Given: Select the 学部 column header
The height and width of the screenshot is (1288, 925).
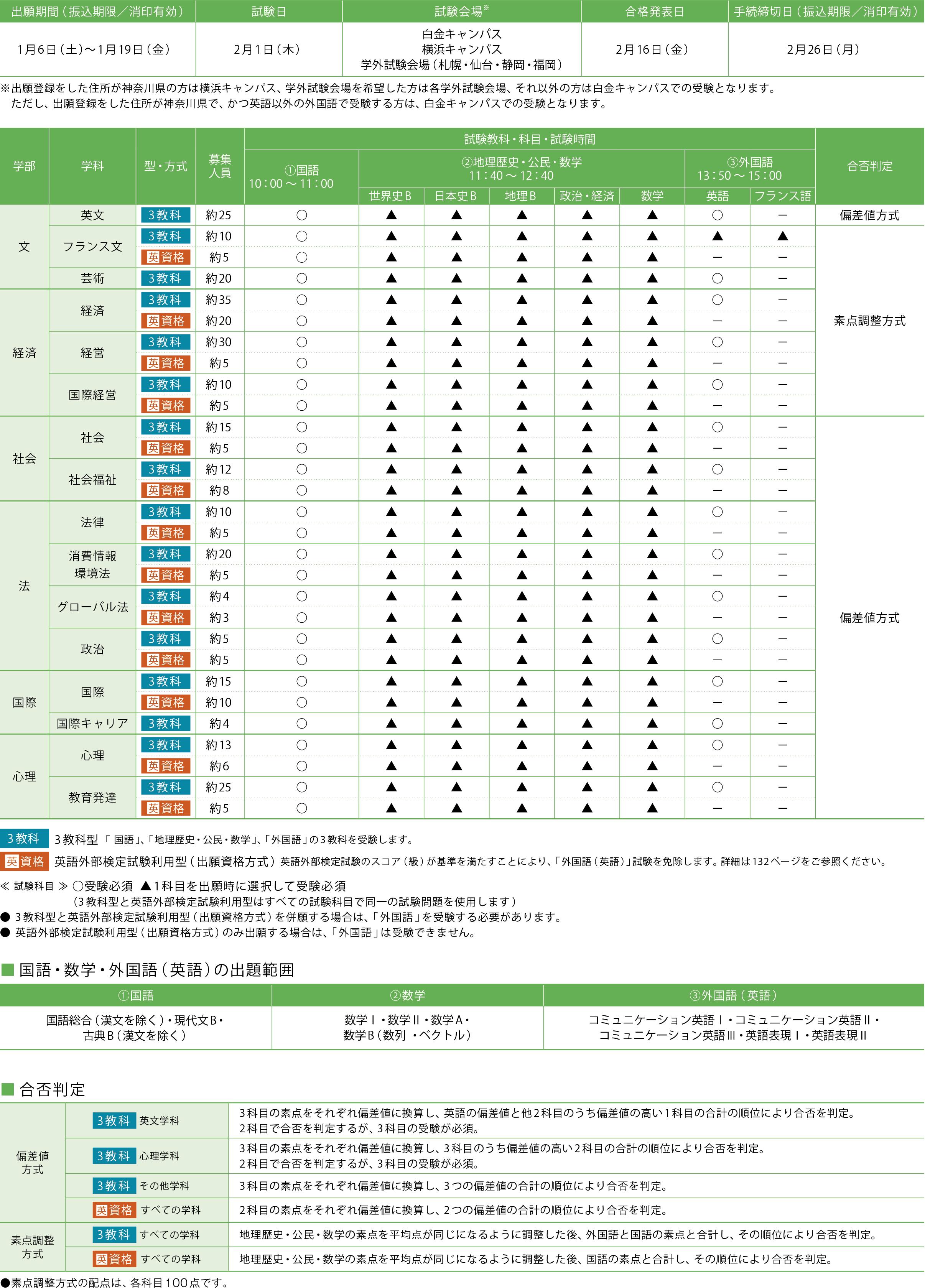Looking at the screenshot, I should point(25,166).
